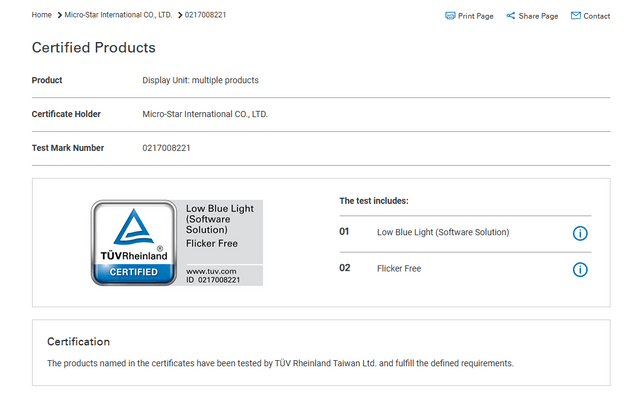The height and width of the screenshot is (396, 640).
Task: Click the TÜVRheinland certified logo badge
Action: click(134, 243)
